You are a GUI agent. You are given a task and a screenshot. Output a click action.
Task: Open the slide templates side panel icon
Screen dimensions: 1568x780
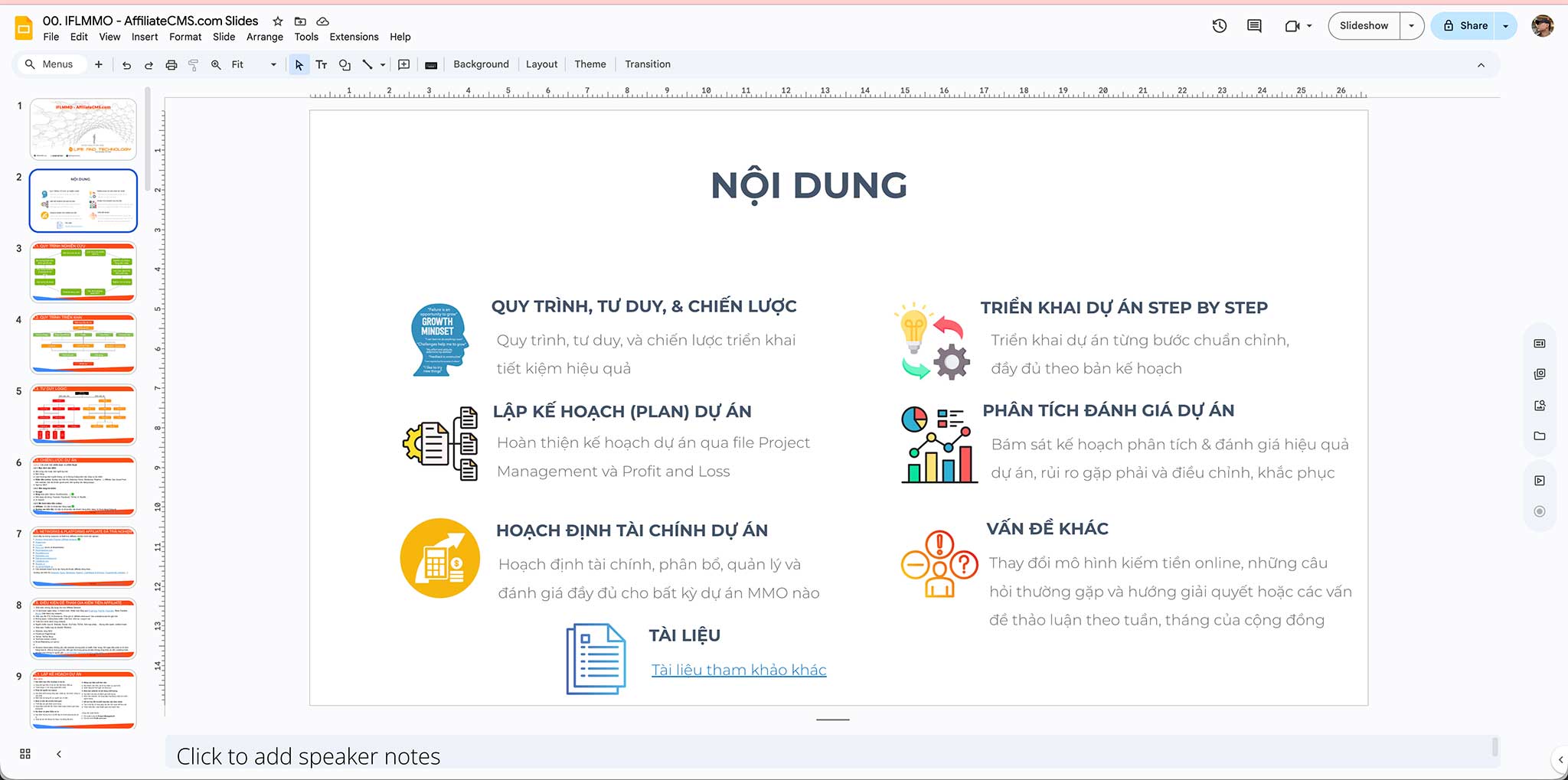click(x=1540, y=374)
